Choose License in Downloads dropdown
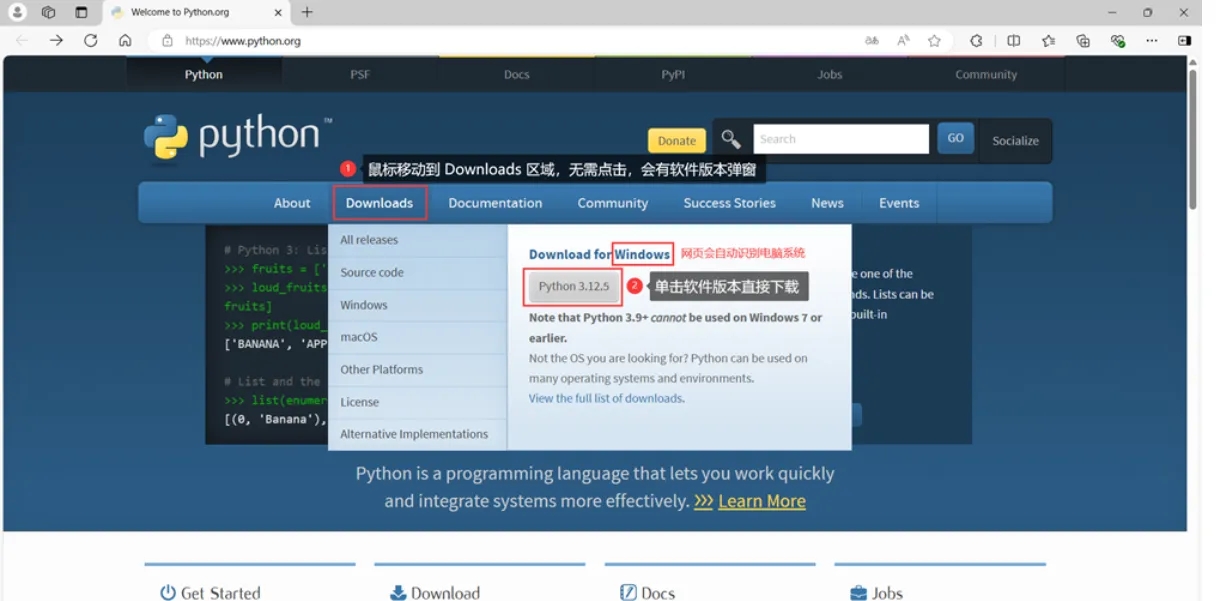Image resolution: width=1230 pixels, height=601 pixels. click(418, 402)
